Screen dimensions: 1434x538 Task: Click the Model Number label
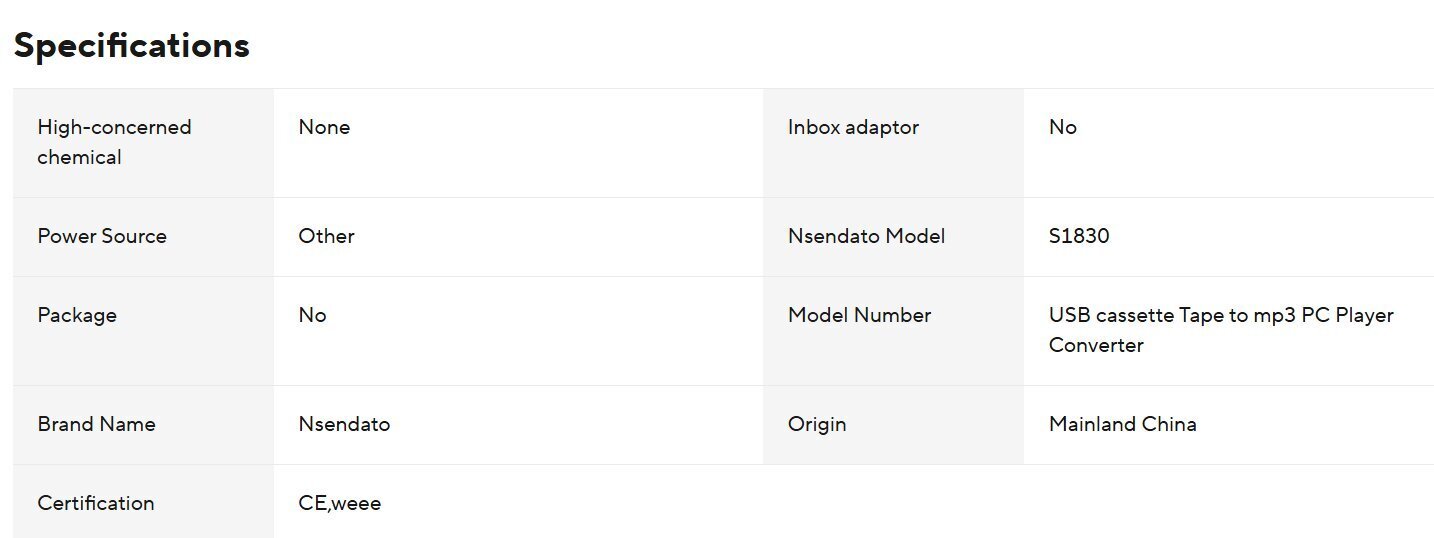[x=859, y=315]
